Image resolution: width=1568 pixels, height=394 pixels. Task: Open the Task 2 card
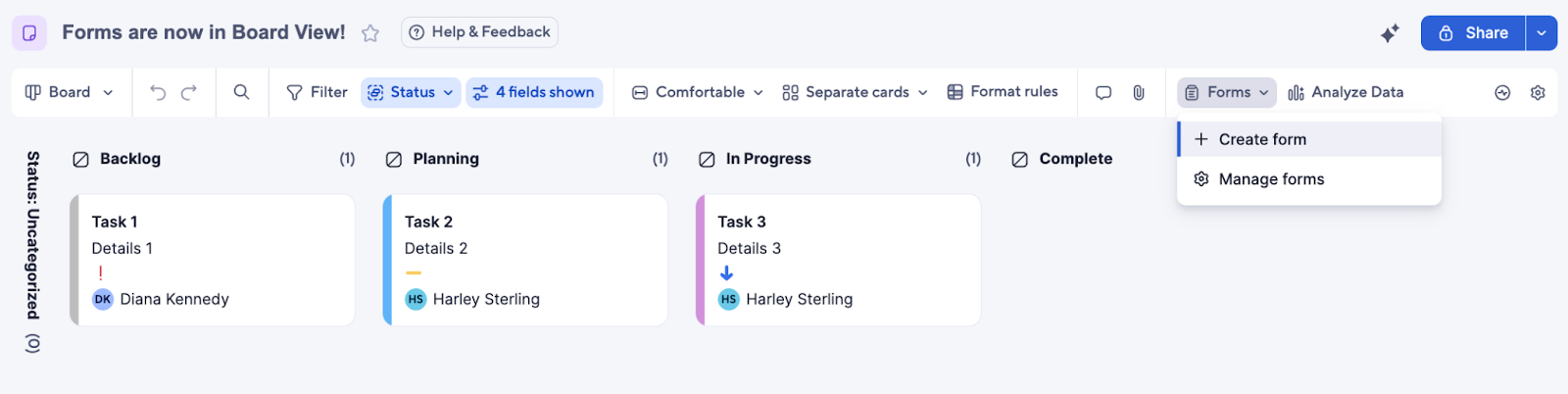tap(525, 260)
